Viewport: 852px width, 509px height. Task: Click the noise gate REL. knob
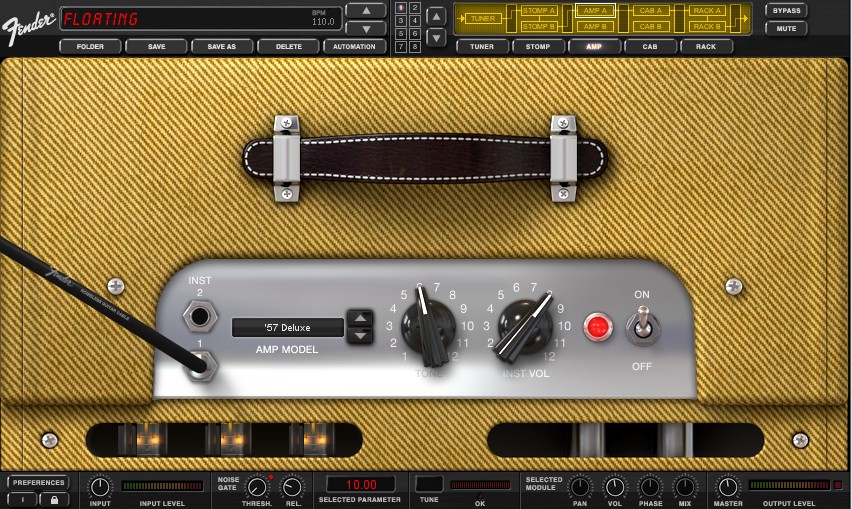(x=293, y=487)
